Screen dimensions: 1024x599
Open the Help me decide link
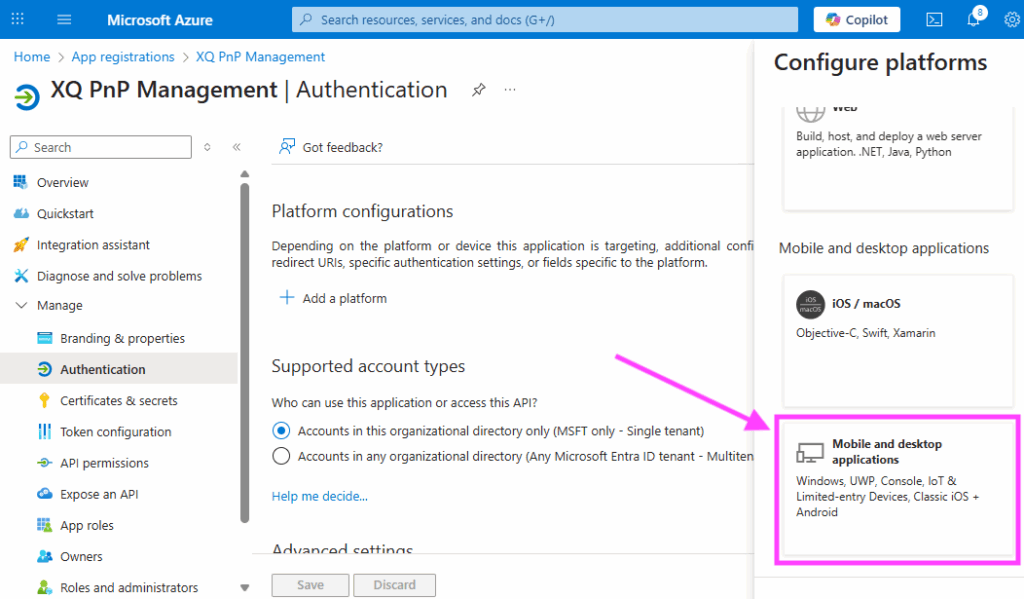click(x=319, y=496)
